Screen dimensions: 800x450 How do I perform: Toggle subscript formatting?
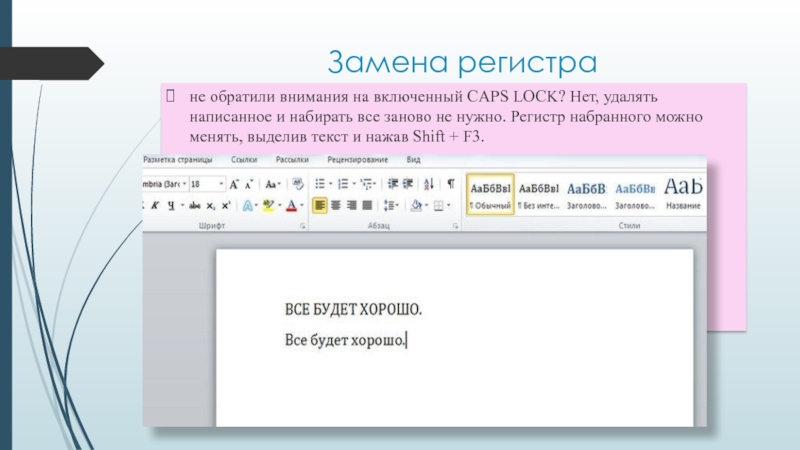211,205
